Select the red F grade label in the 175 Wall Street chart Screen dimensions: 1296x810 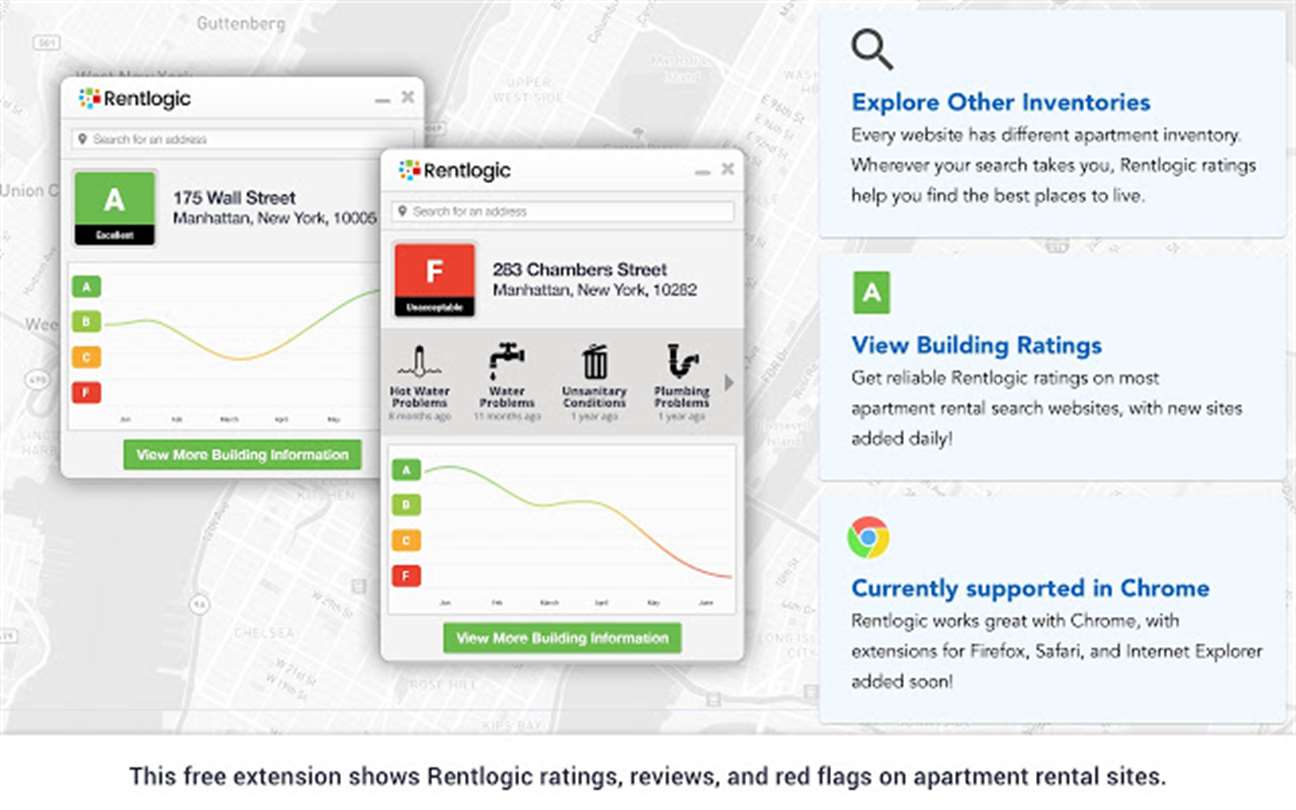86,392
